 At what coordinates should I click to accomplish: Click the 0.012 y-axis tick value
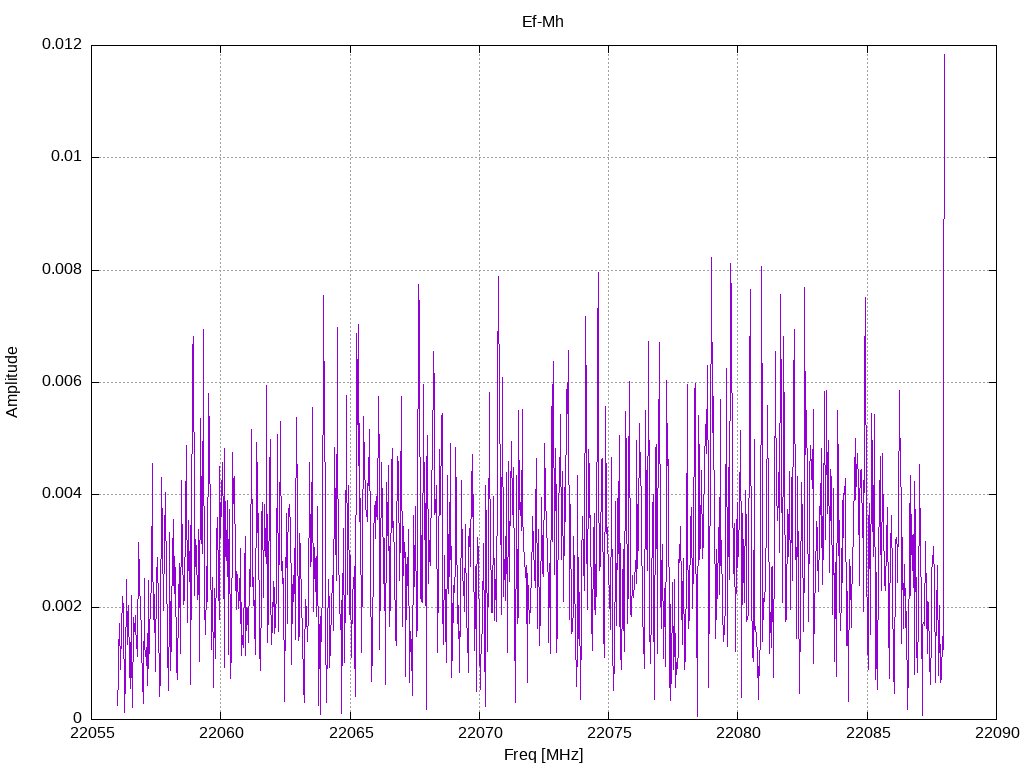tap(62, 44)
